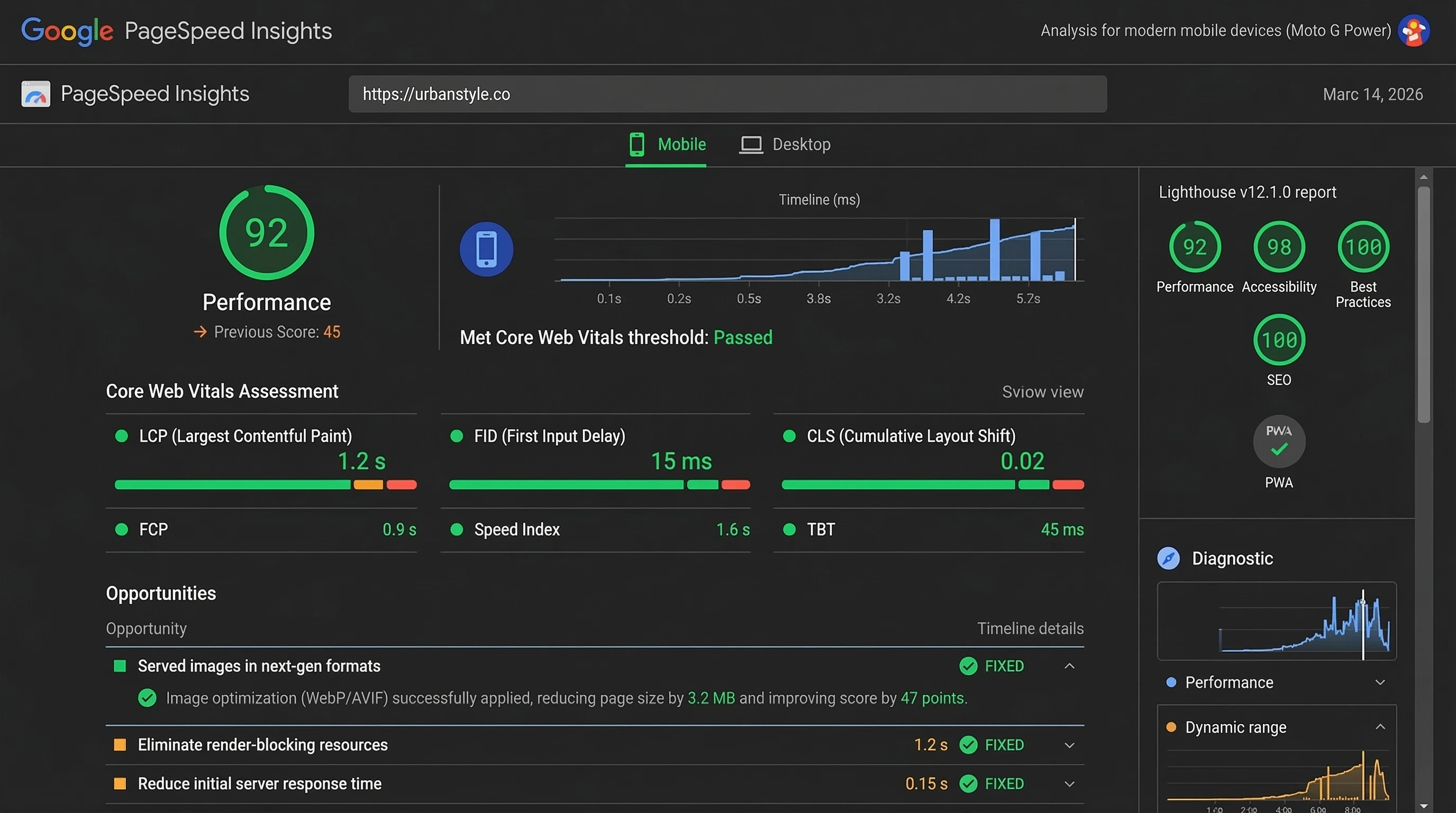Click the Google logo in header
Viewport: 1456px width, 813px height.
click(67, 31)
